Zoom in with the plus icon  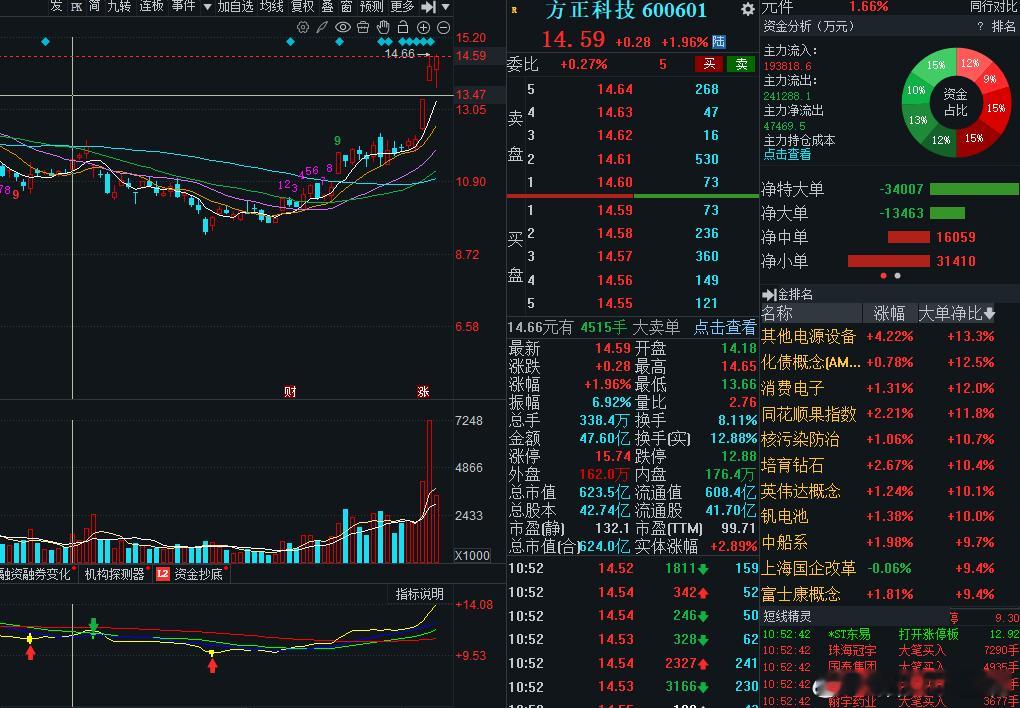tap(423, 27)
